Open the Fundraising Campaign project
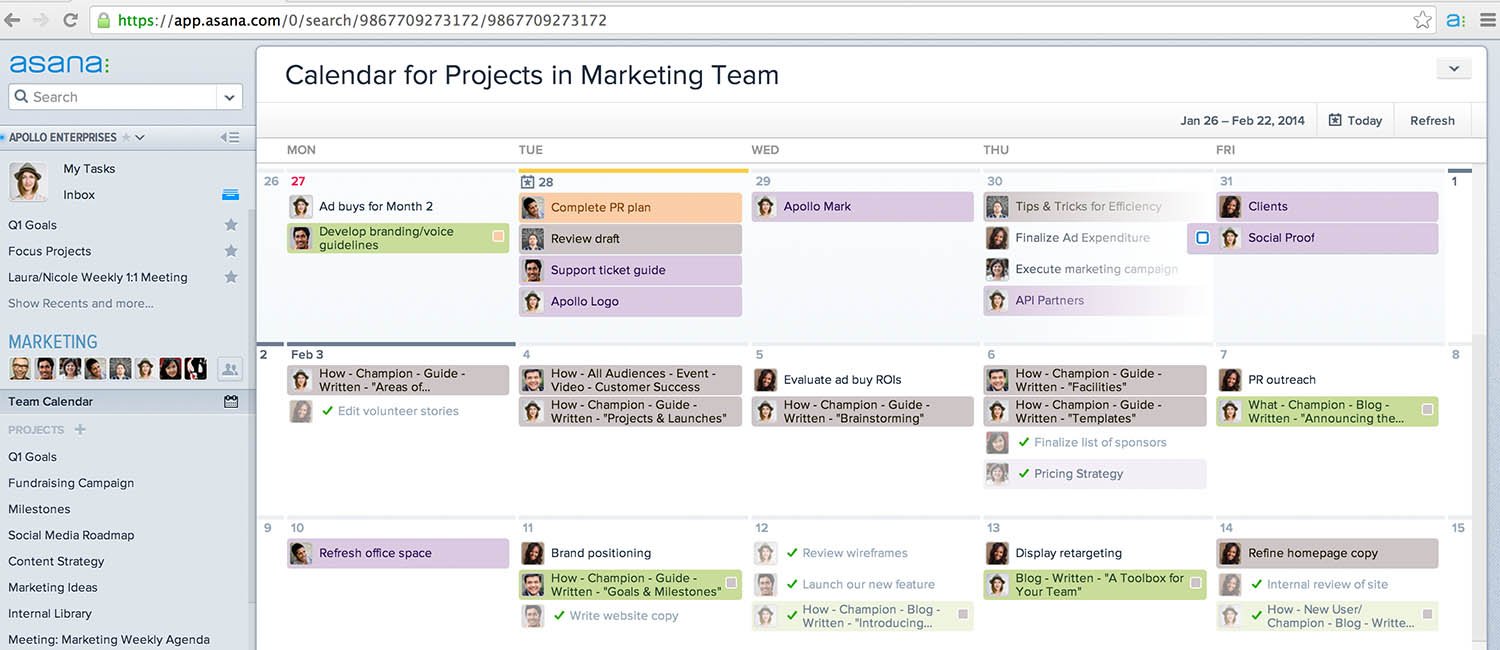Screen dimensions: 1500x650 click(x=71, y=483)
